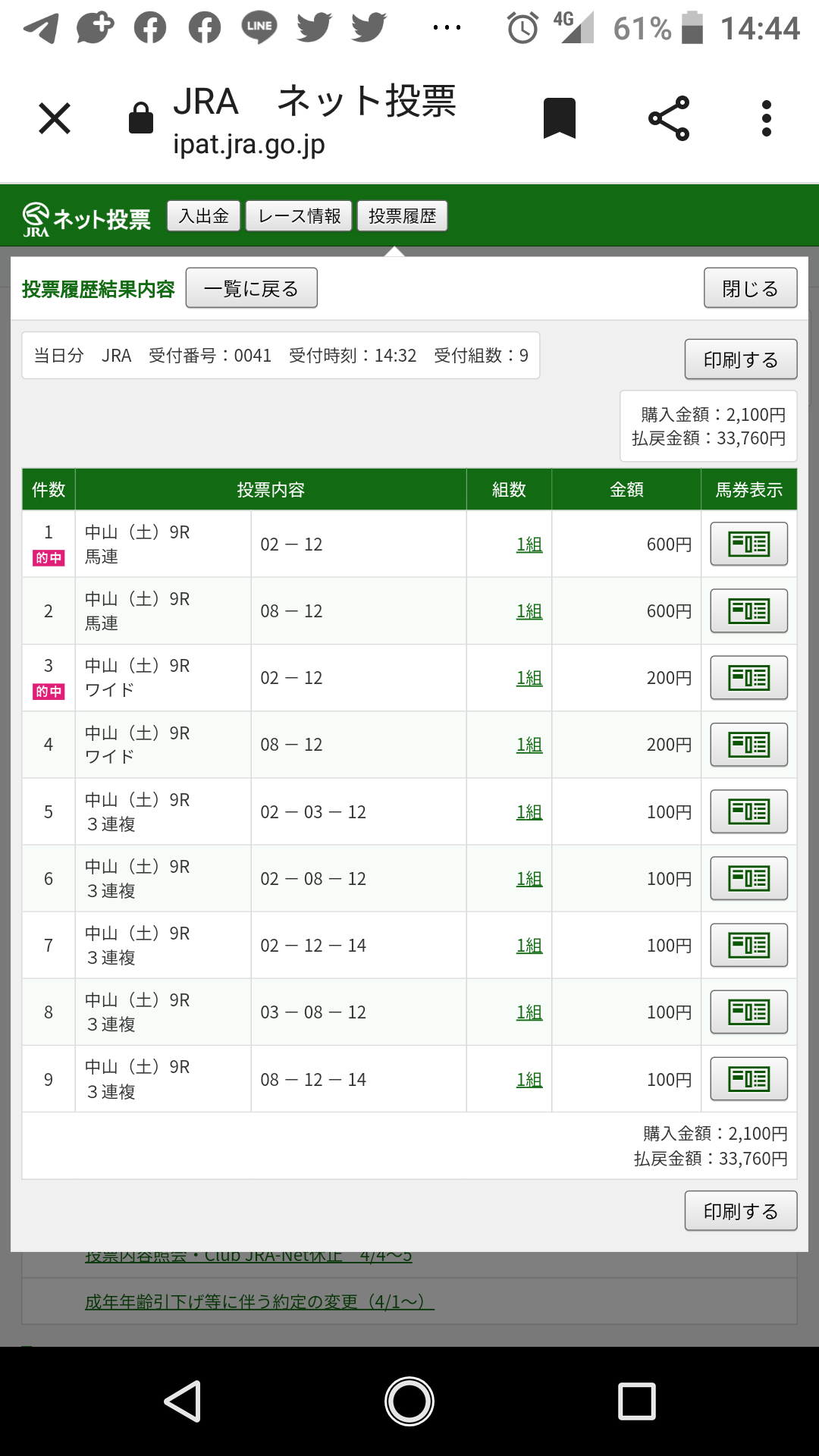Open the 入出金 tab
Screen dimensions: 819x1456
tap(203, 216)
